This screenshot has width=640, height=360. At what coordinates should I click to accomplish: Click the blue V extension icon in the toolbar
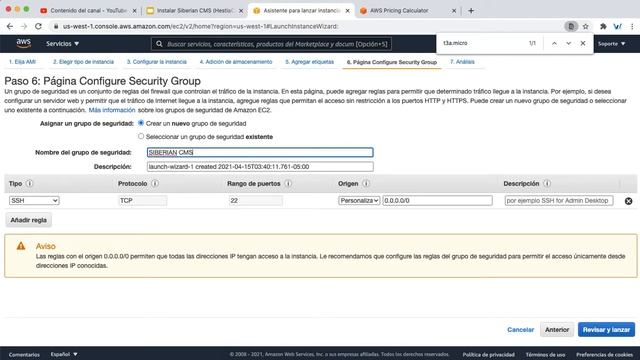(618, 26)
